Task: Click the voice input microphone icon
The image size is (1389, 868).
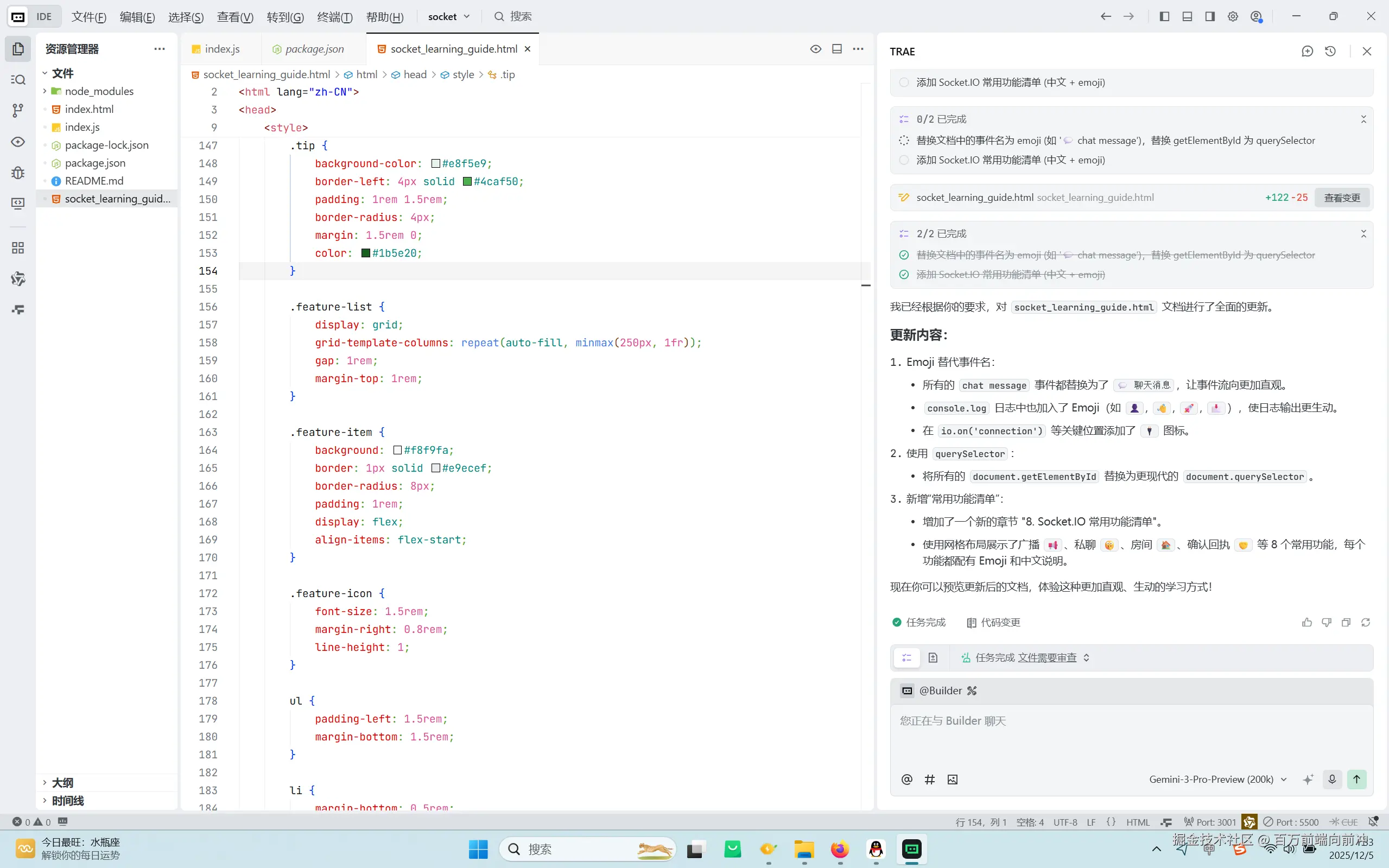Action: 1331,779
